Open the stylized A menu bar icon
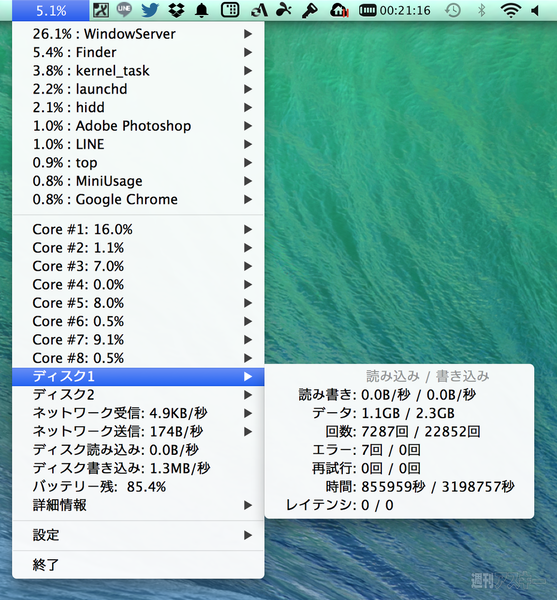 click(x=259, y=10)
